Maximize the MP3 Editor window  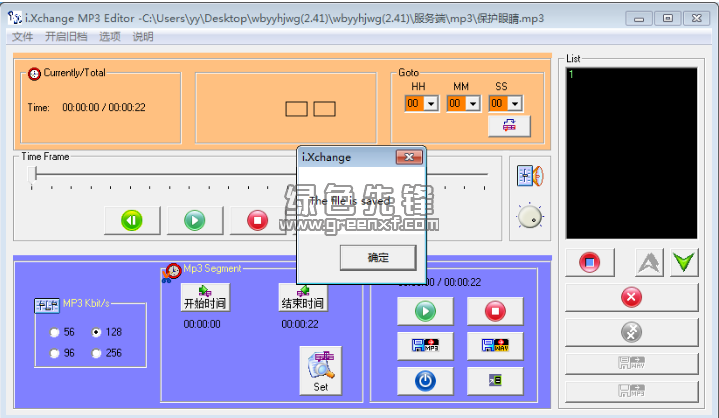coord(668,18)
